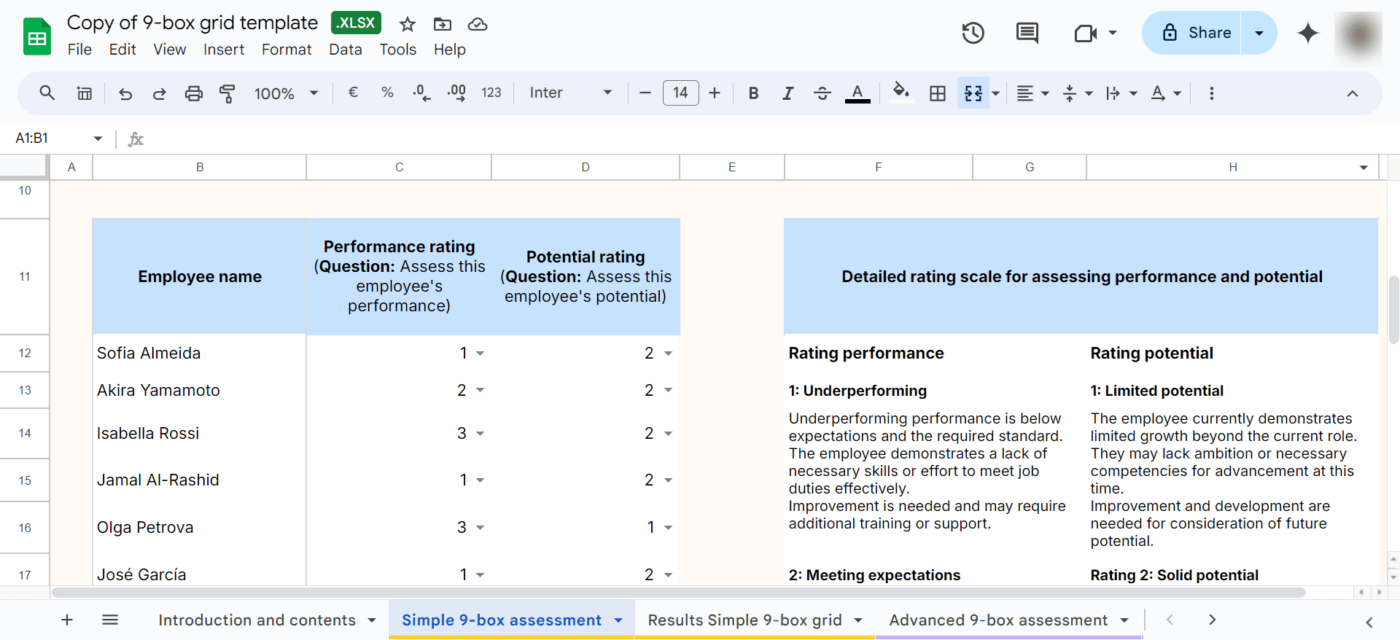1400x640 pixels.
Task: Increase font size with plus button
Action: 714,93
